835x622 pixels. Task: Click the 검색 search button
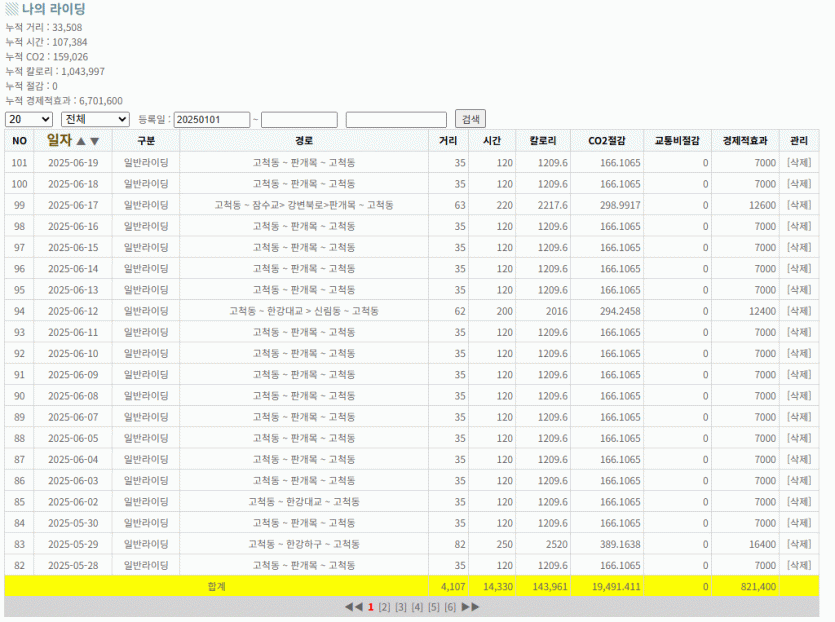pos(468,119)
